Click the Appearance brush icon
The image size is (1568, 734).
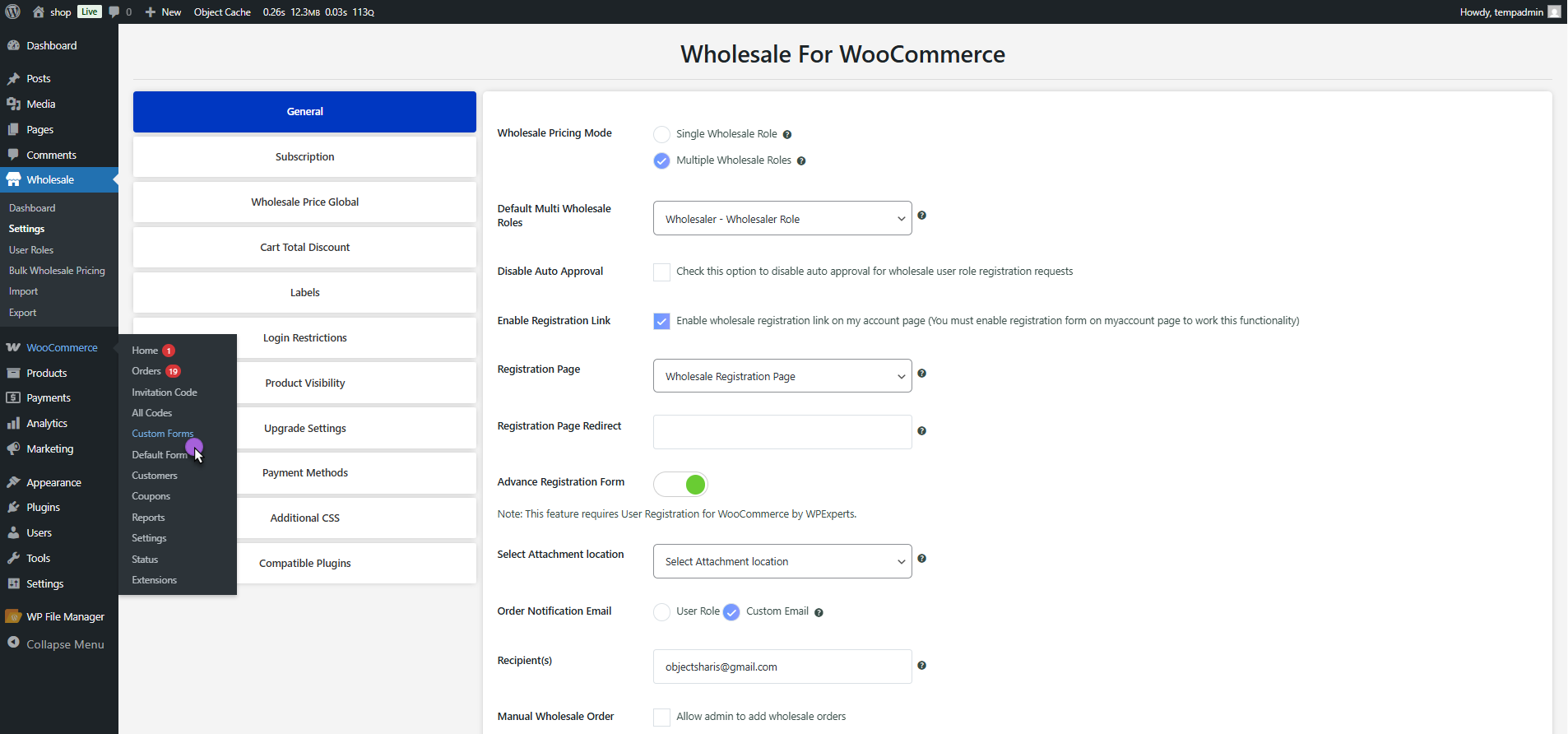pos(13,482)
